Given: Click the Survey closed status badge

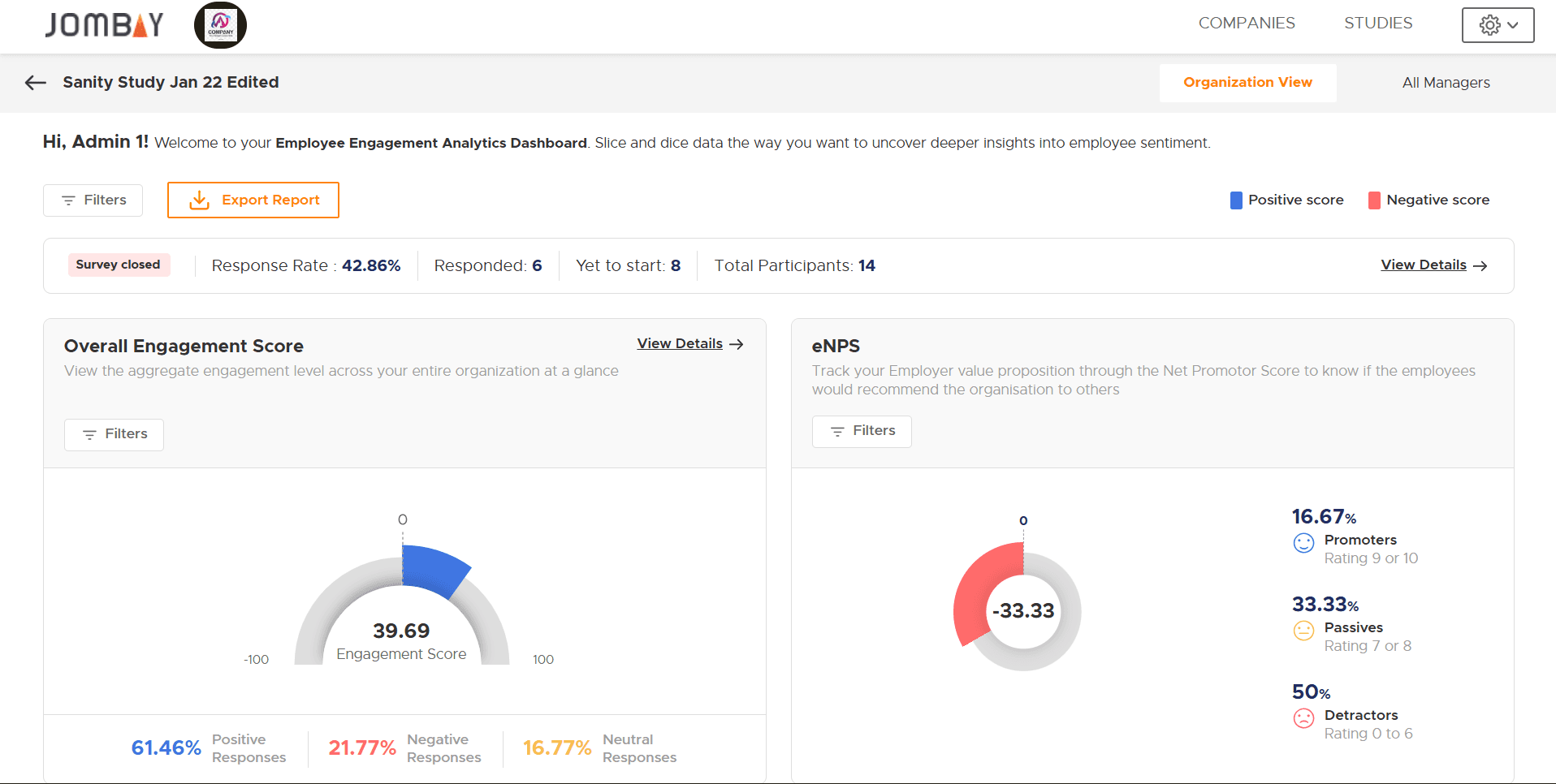Looking at the screenshot, I should coord(119,265).
